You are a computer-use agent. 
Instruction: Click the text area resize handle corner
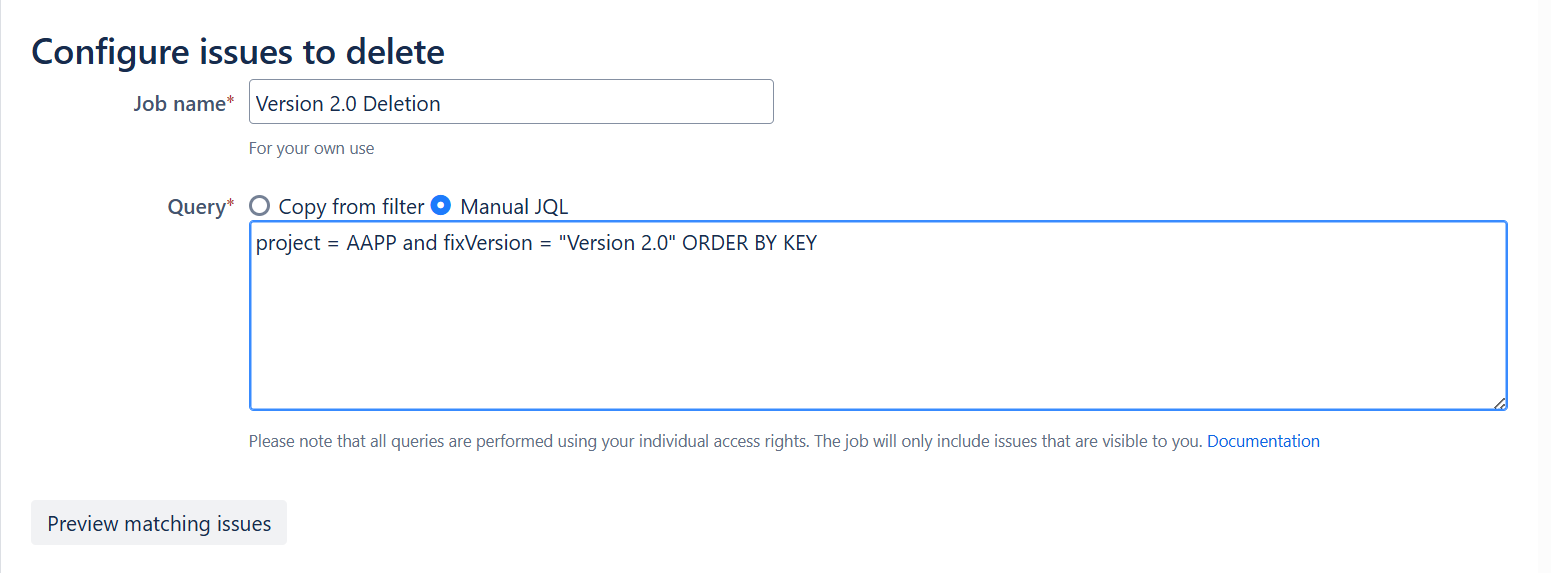tap(1499, 402)
